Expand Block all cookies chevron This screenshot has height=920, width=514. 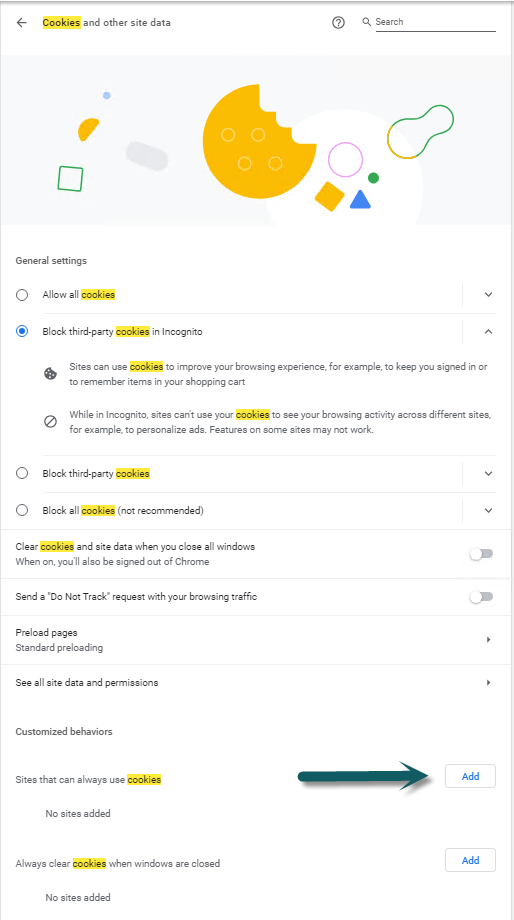pos(488,510)
